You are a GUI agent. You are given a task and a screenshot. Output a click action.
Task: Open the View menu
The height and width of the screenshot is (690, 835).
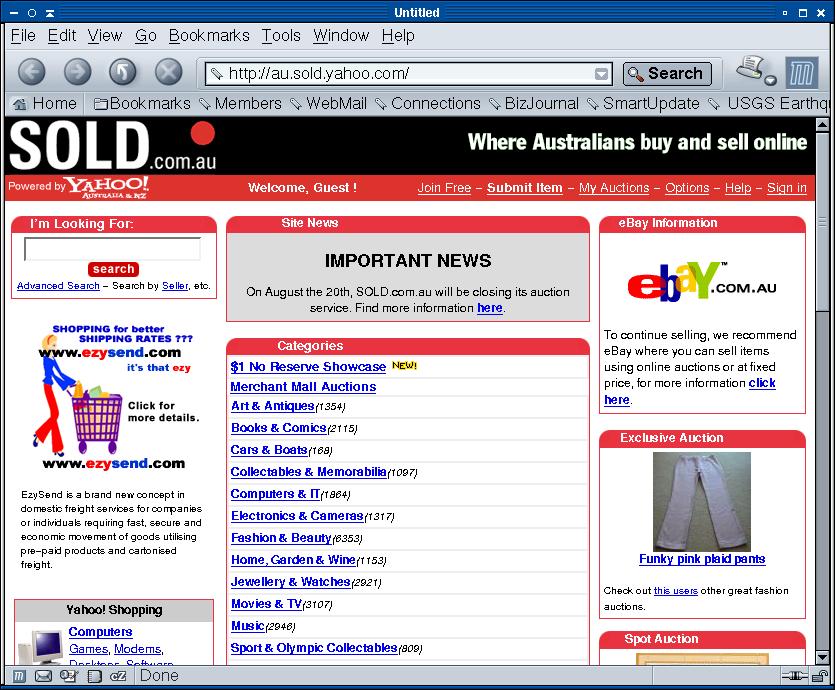point(105,36)
